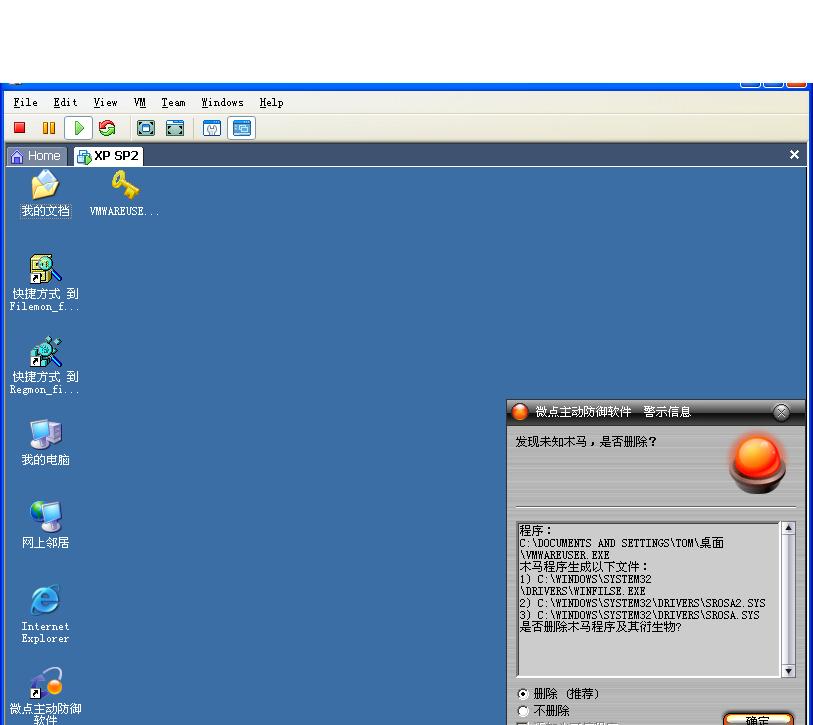Click the green Power On play button
The width and height of the screenshot is (813, 725).
78,128
